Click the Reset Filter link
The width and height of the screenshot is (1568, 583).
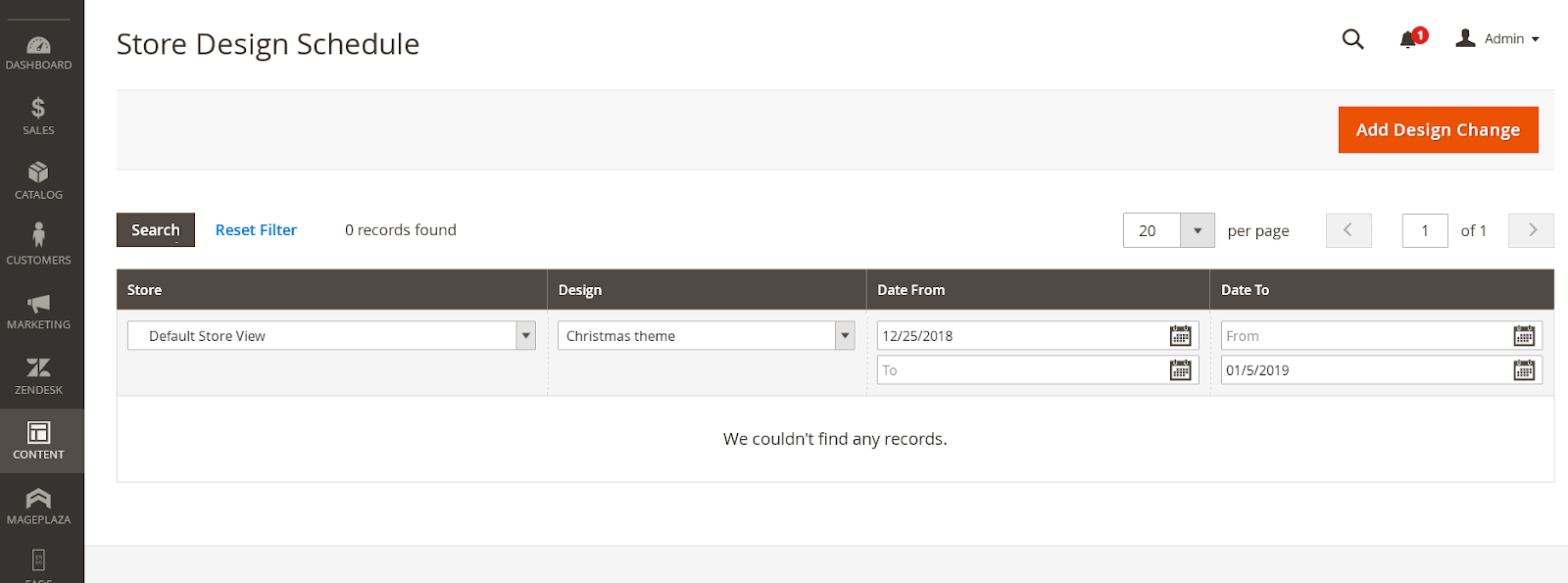(x=256, y=230)
